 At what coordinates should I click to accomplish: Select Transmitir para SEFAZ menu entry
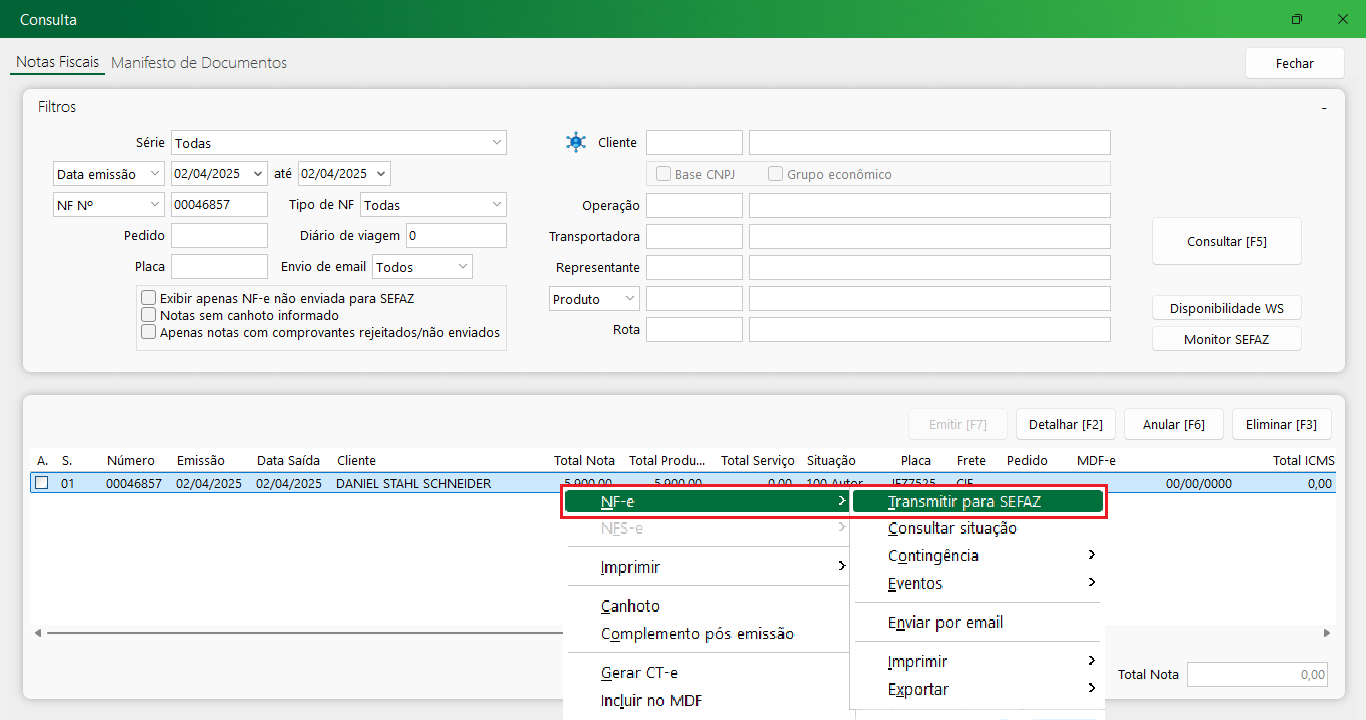click(977, 502)
